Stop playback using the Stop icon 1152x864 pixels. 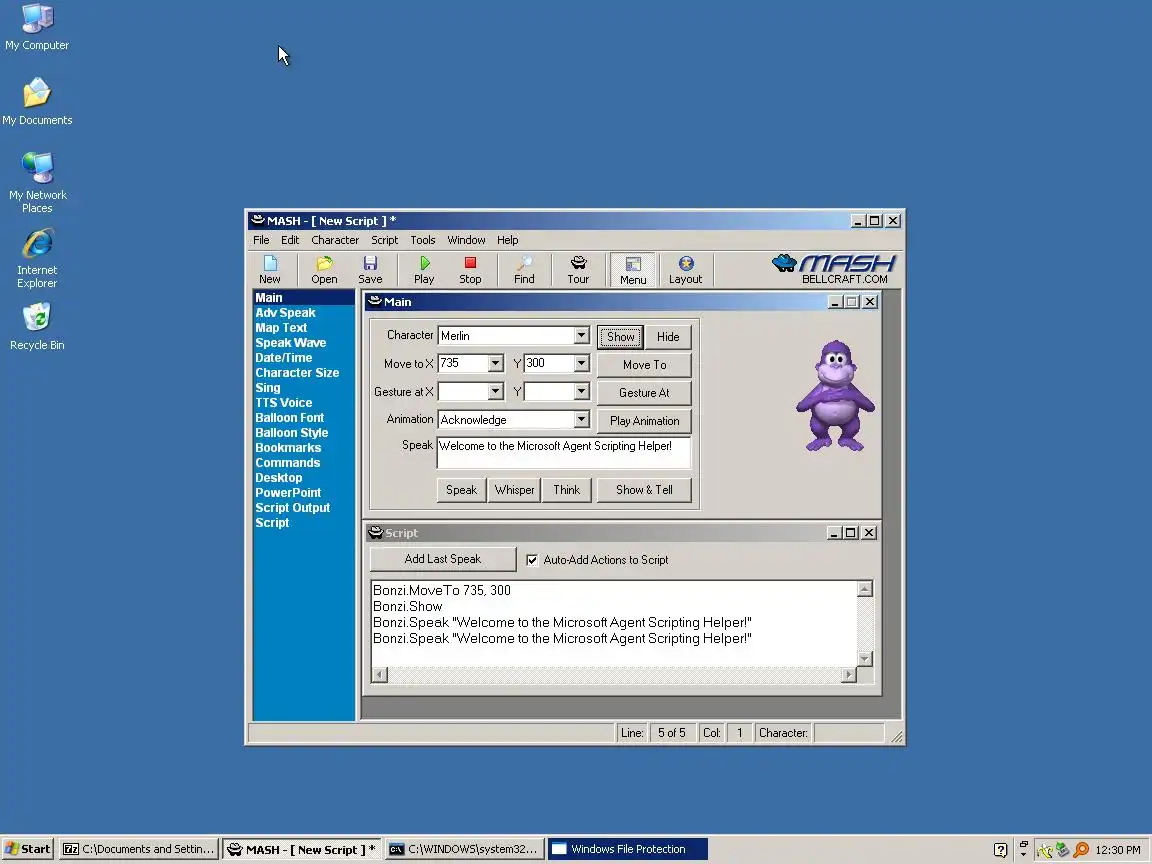(x=470, y=269)
